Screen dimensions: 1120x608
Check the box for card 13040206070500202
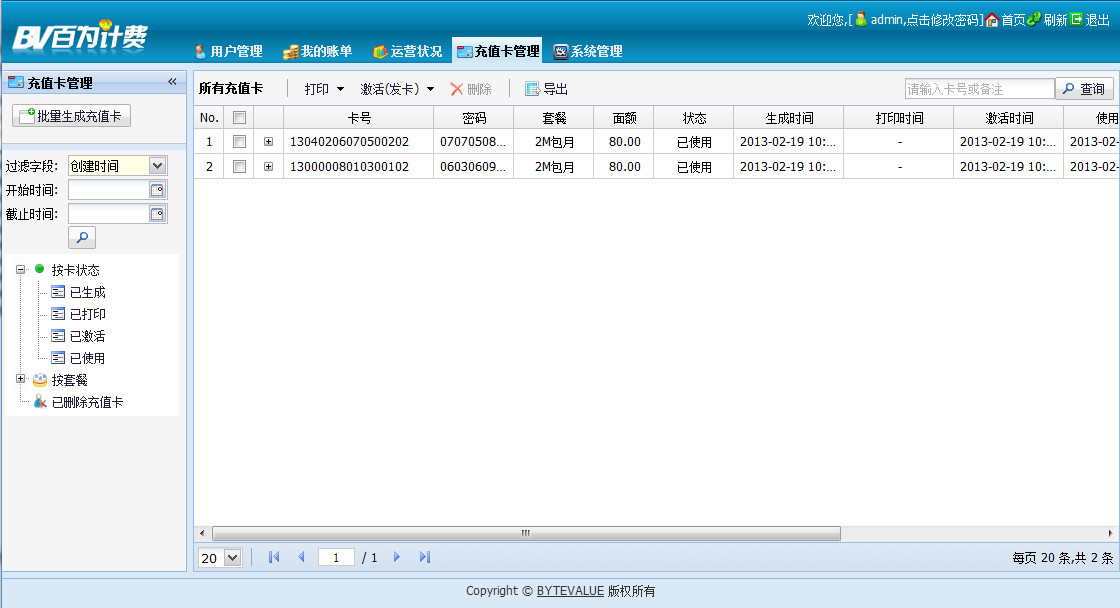239,142
